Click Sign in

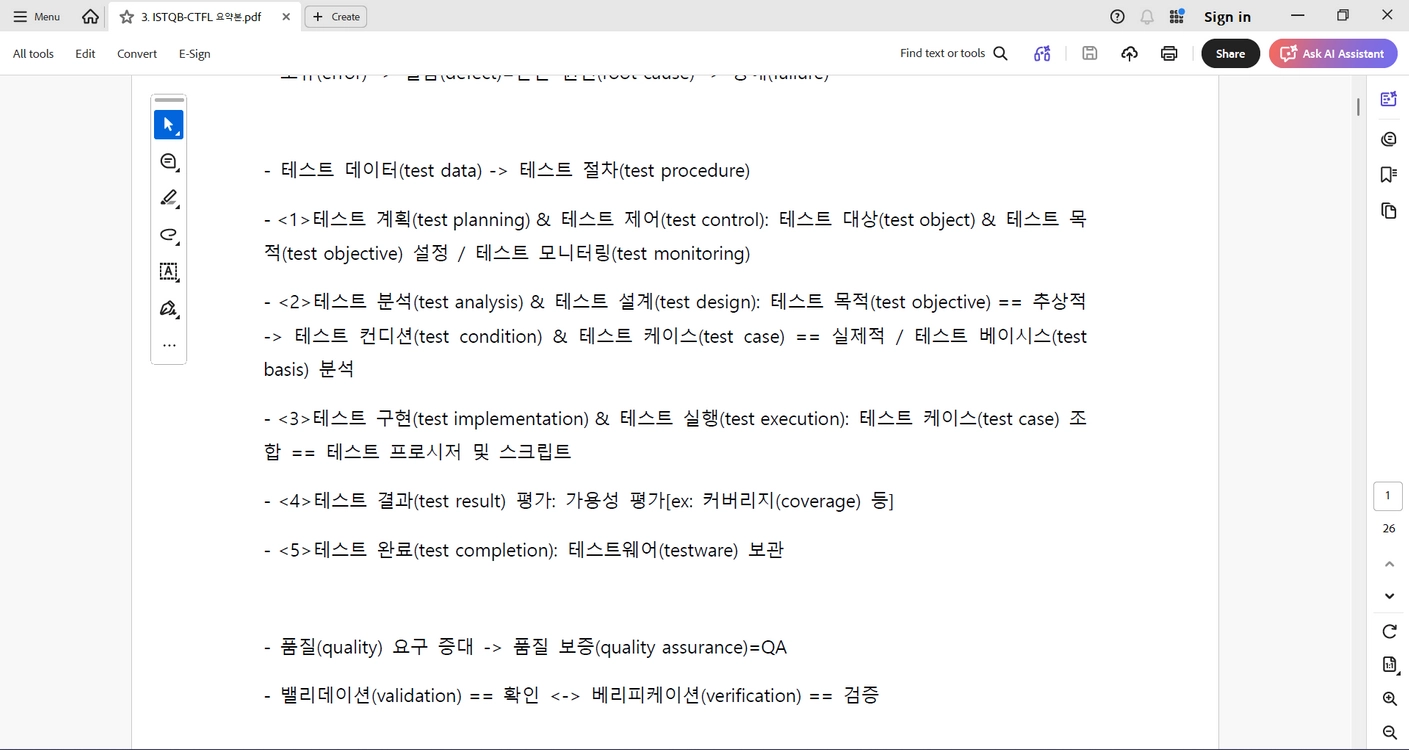coord(1227,17)
